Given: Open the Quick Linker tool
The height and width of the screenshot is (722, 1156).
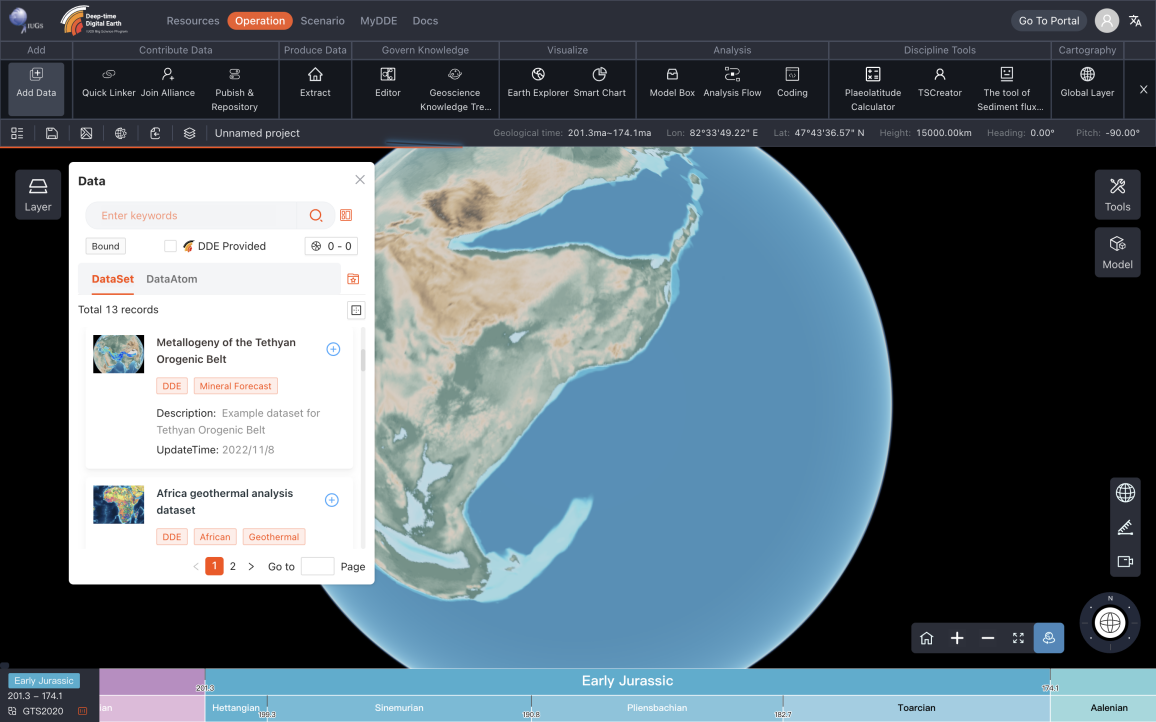Looking at the screenshot, I should click(108, 82).
